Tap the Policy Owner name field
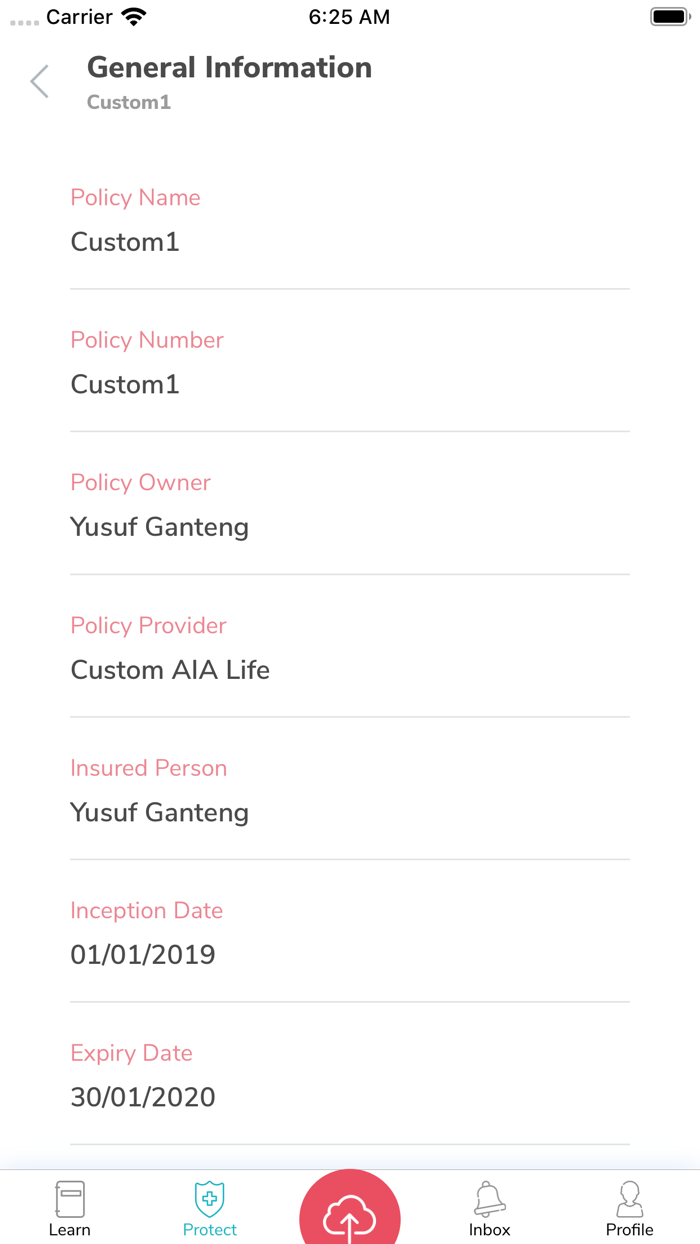Image resolution: width=700 pixels, height=1244 pixels. pyautogui.click(x=160, y=527)
